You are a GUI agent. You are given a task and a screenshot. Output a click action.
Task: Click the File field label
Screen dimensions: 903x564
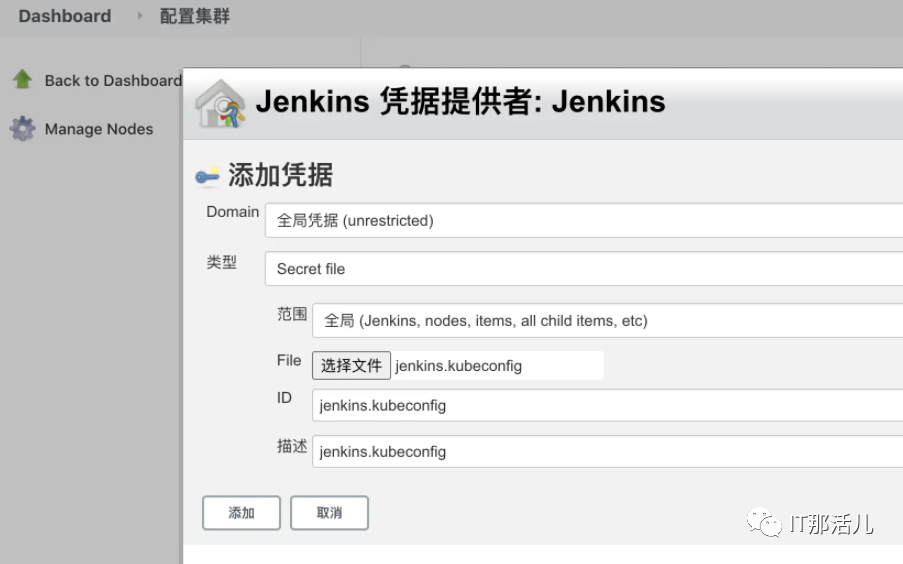[289, 361]
